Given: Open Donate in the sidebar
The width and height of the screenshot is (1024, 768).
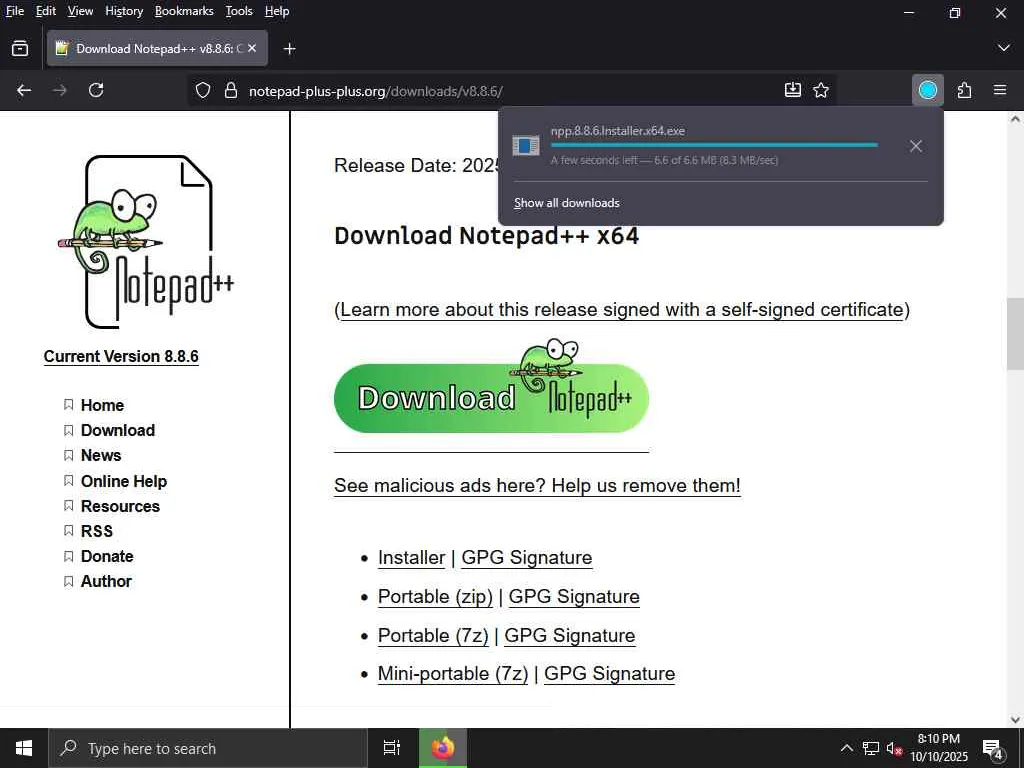Looking at the screenshot, I should 106,556.
